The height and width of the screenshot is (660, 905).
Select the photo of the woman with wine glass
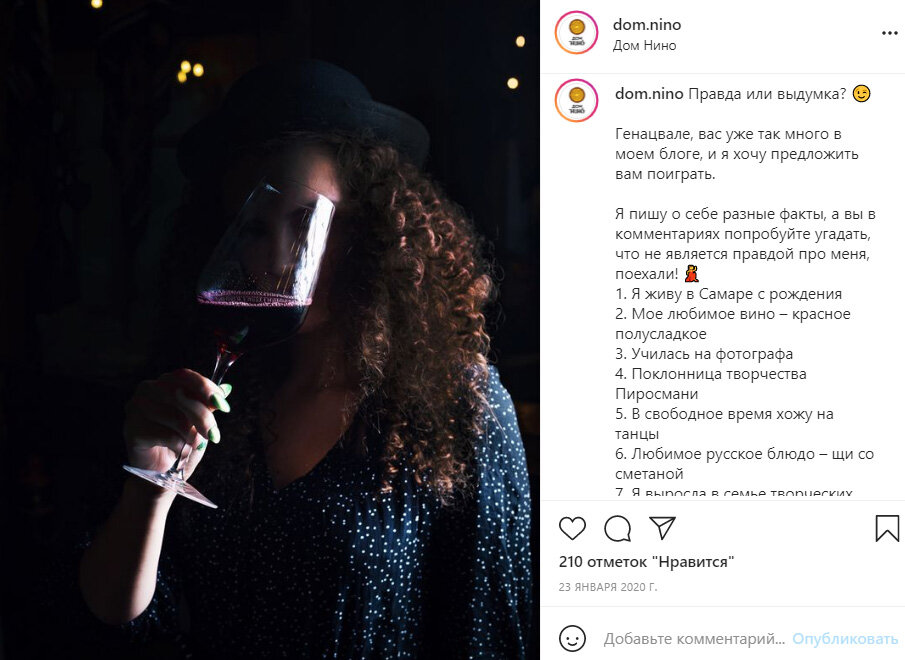pyautogui.click(x=270, y=330)
